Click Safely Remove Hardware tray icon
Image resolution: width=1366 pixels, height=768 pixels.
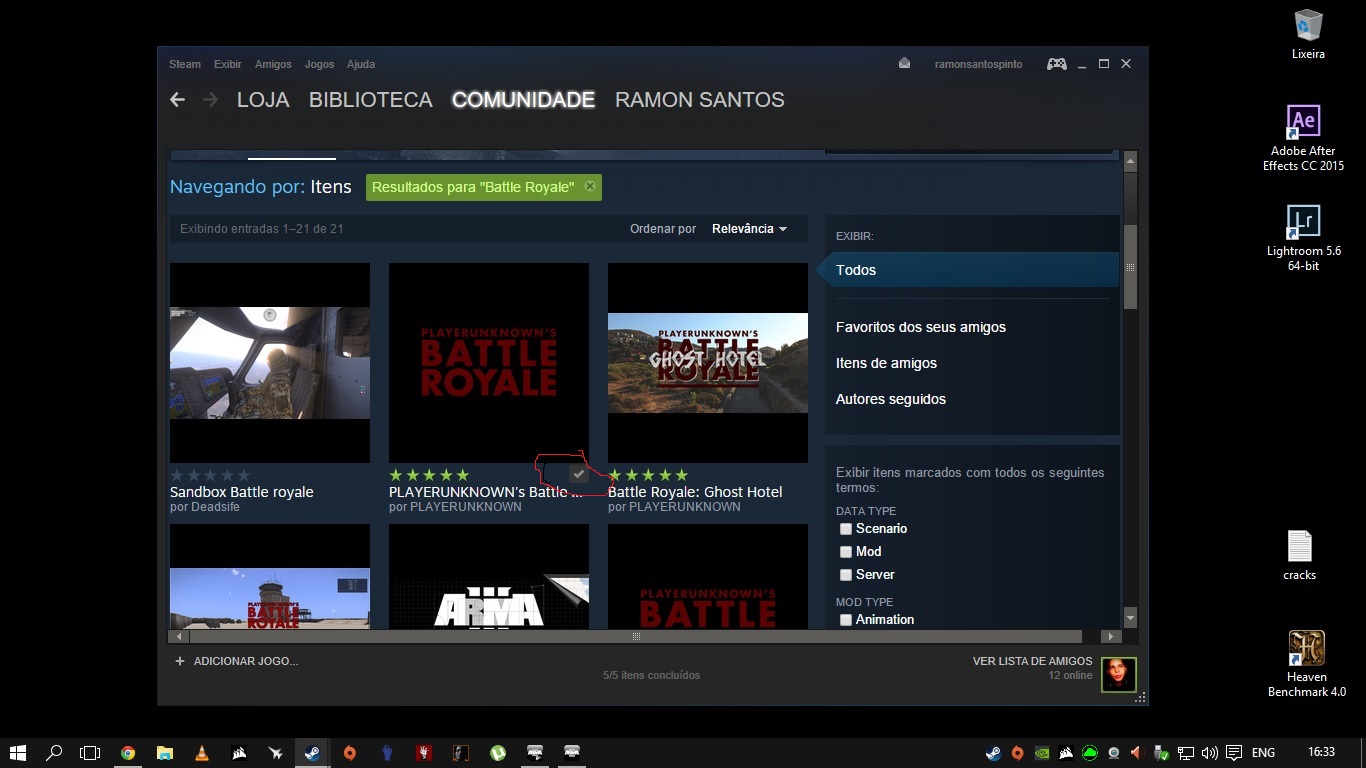click(x=1161, y=753)
